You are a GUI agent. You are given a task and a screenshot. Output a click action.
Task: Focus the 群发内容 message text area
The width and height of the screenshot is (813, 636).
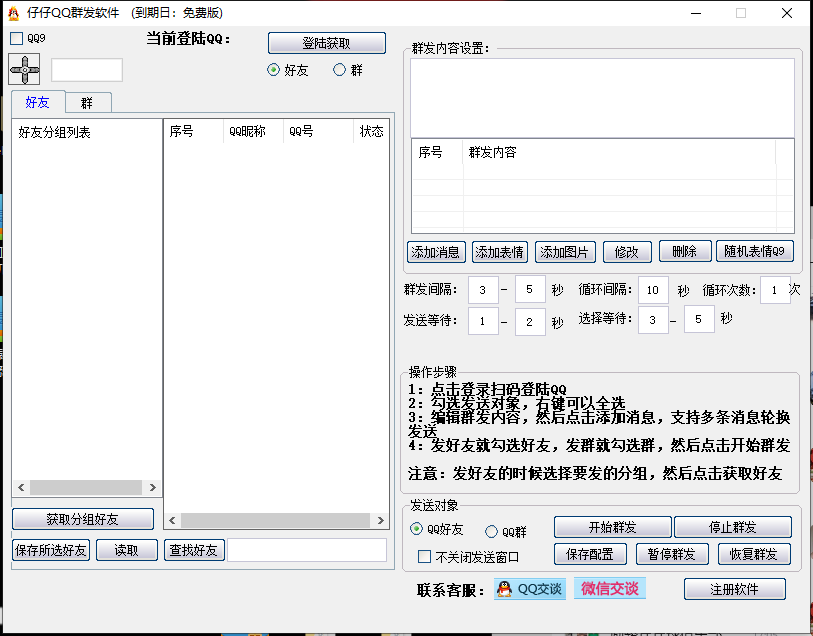click(602, 98)
